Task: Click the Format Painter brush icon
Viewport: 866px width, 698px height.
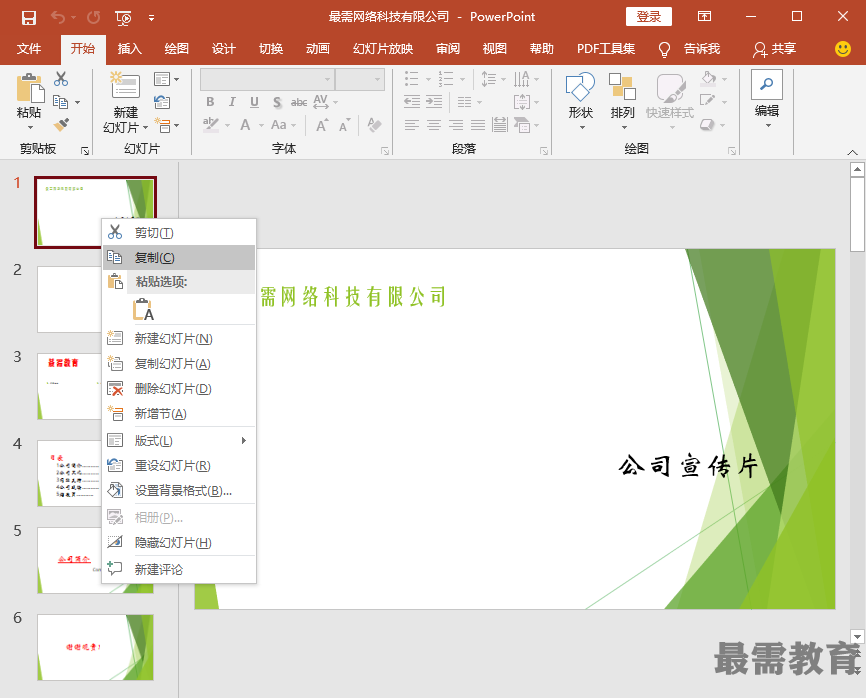Action: pos(61,125)
